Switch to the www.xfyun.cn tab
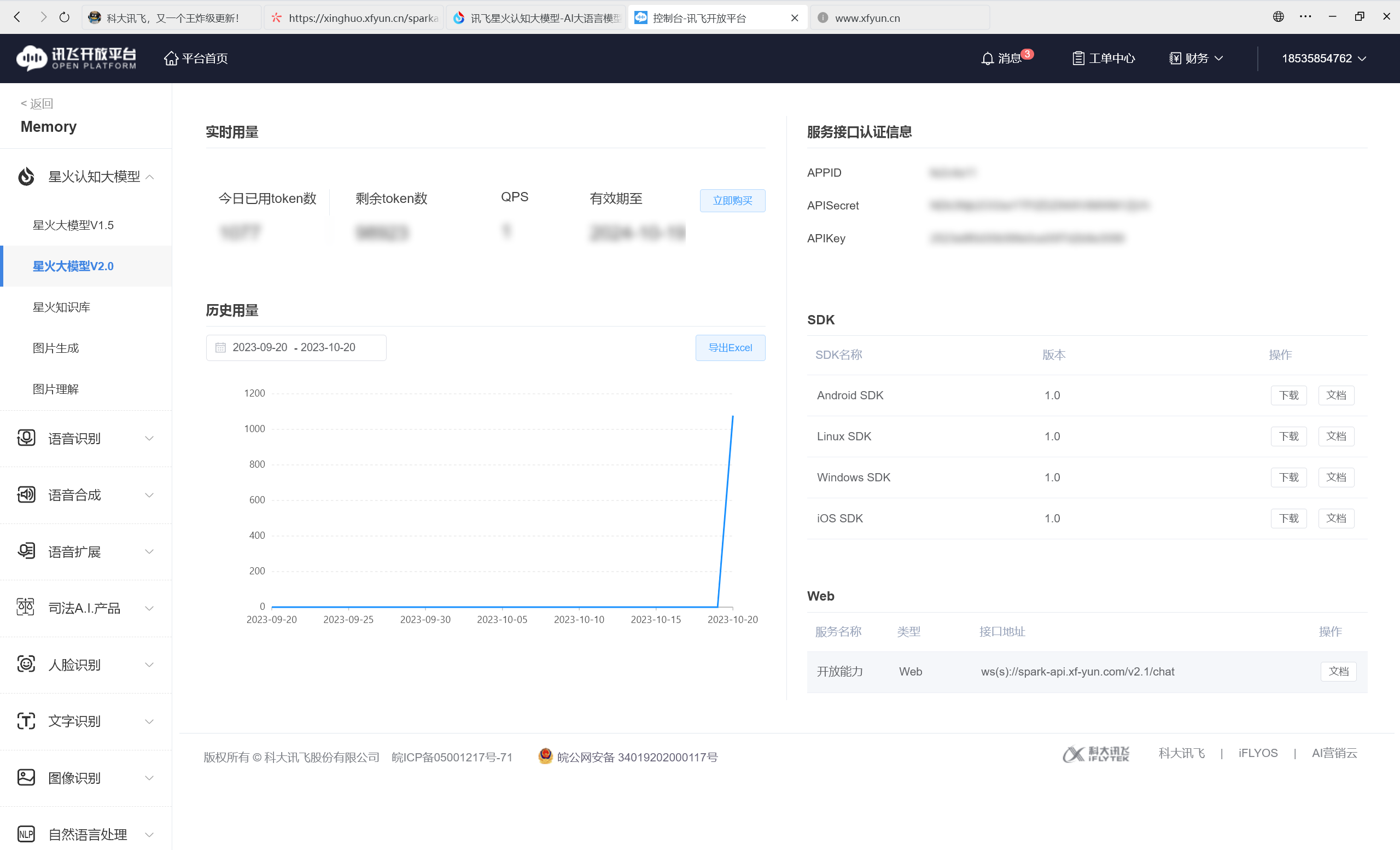 click(x=900, y=18)
